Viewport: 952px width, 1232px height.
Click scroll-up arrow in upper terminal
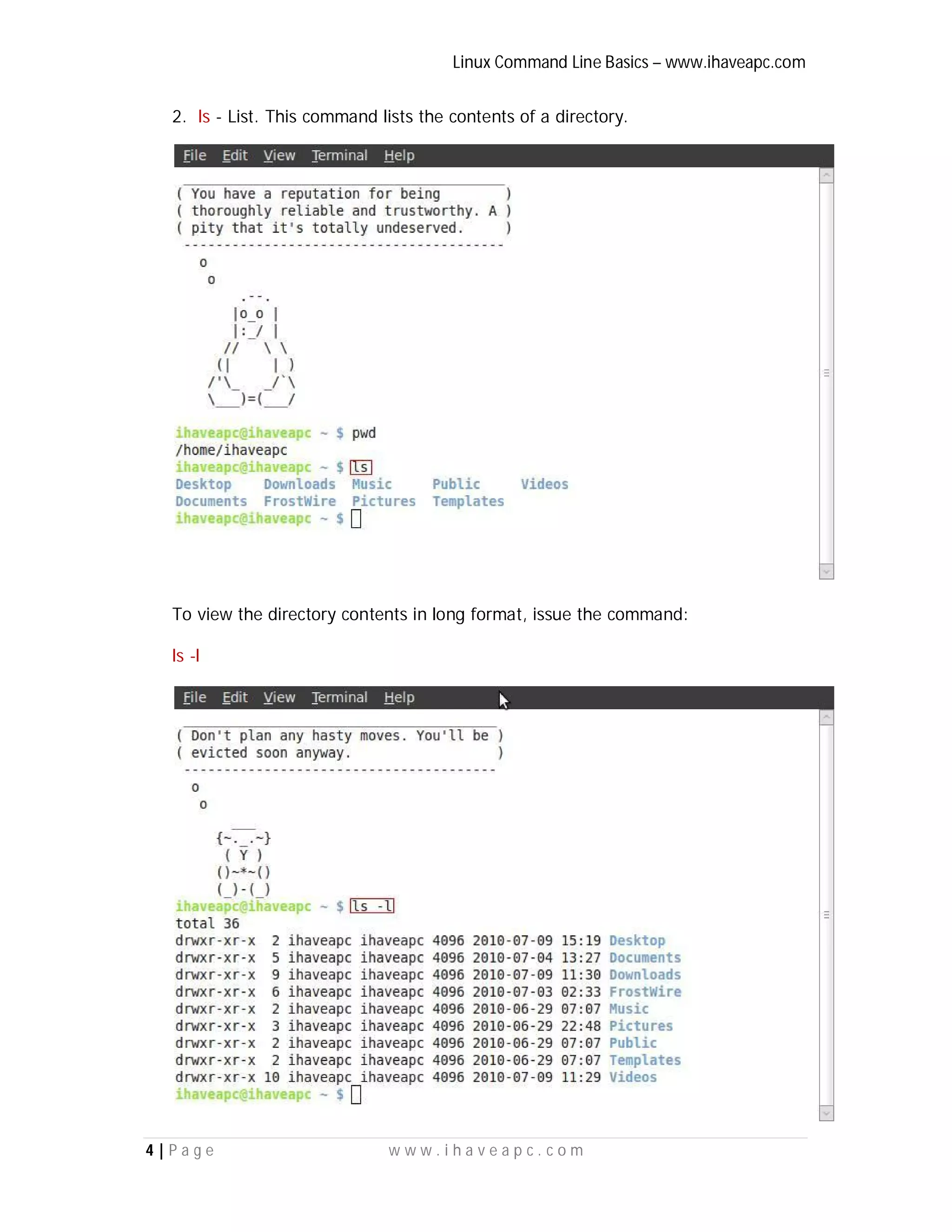826,175
